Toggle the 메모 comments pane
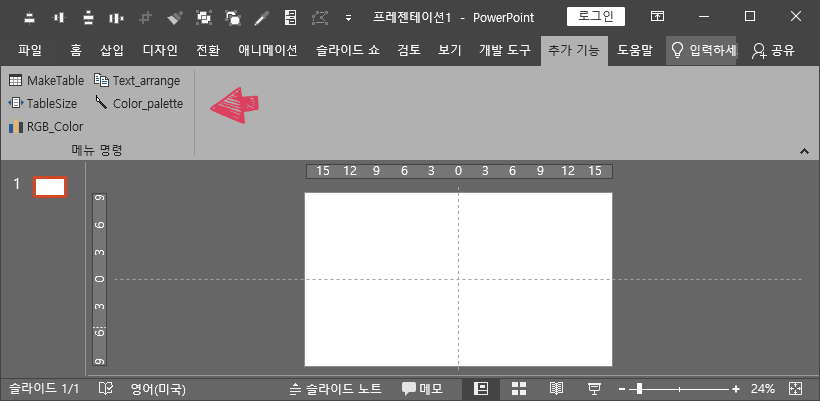Viewport: 820px width, 401px height. pos(423,389)
